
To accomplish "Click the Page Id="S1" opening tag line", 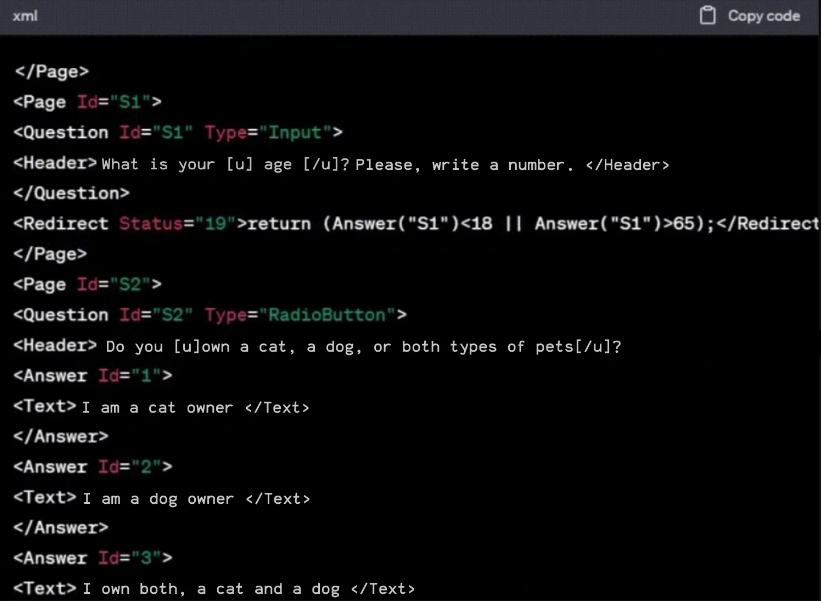I will (x=88, y=101).
